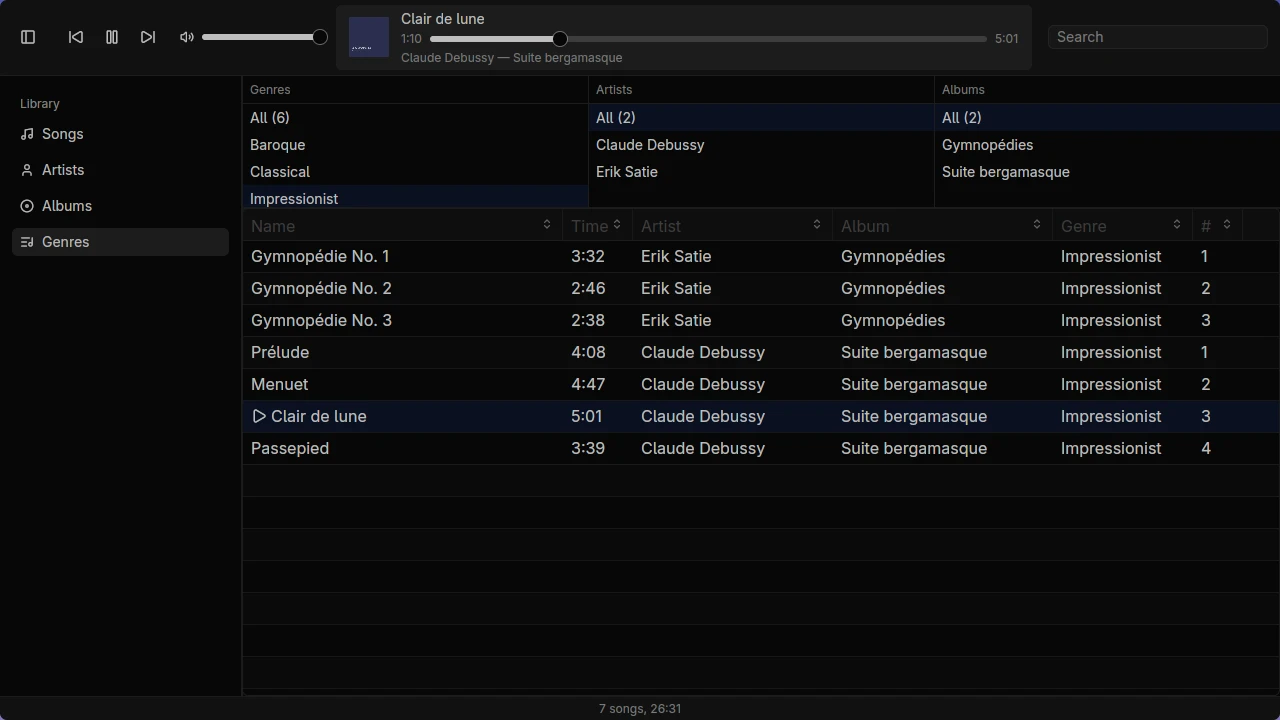Select All (6) in Genres
1280x720 pixels.
click(x=415, y=118)
